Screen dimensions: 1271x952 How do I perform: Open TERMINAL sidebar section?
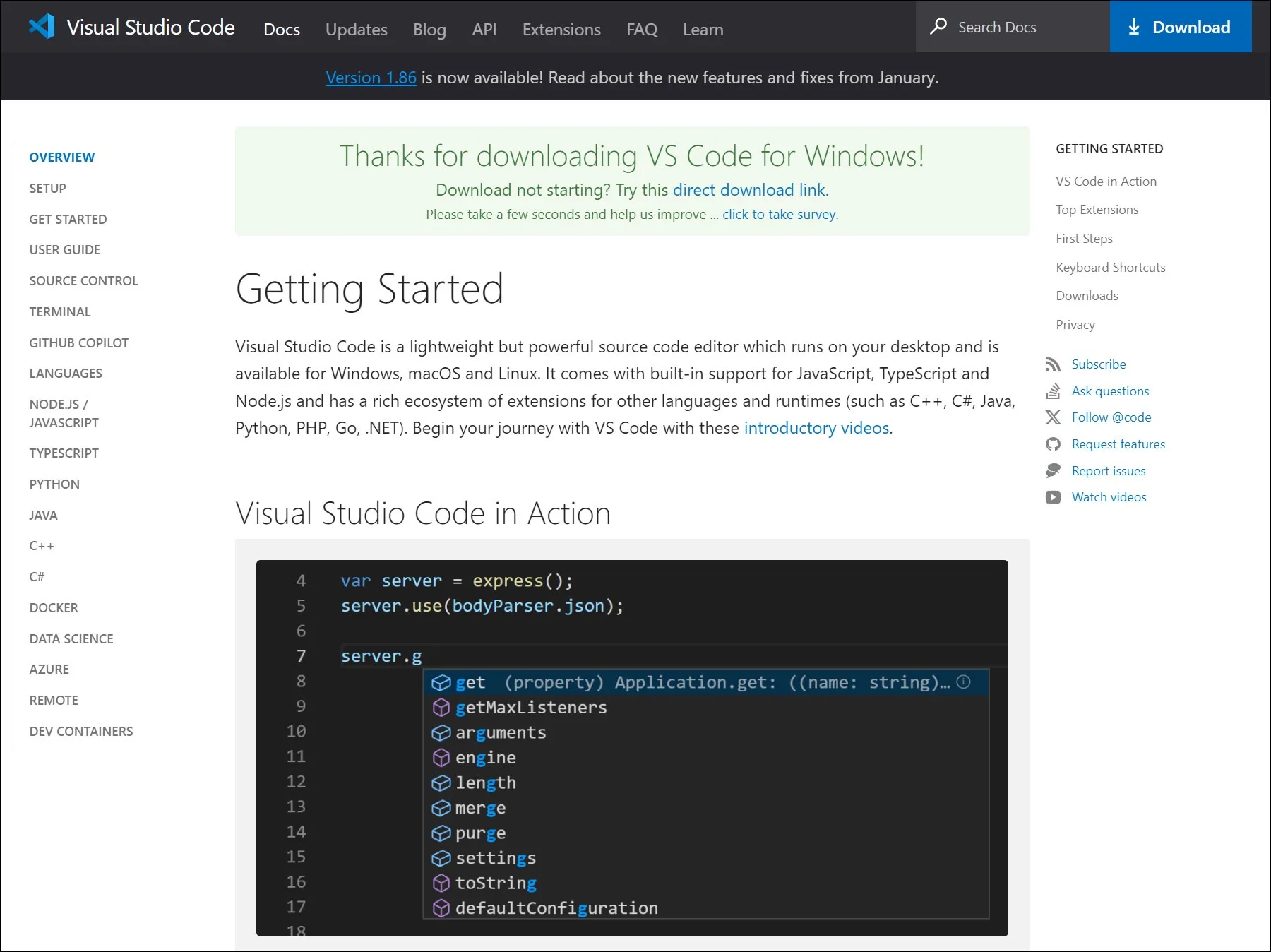pos(60,312)
